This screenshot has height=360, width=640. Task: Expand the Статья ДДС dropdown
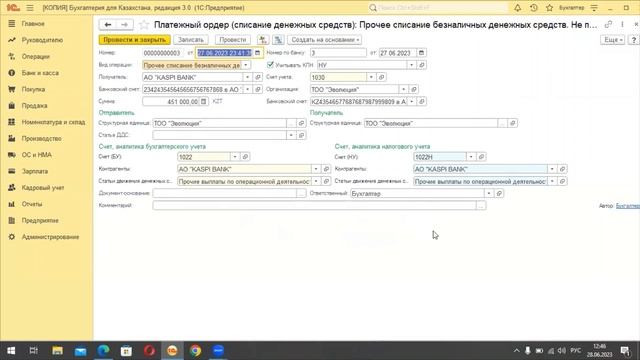pyautogui.click(x=291, y=135)
